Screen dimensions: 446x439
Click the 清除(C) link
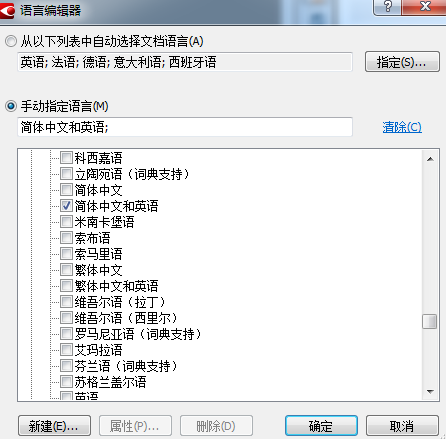[402, 127]
